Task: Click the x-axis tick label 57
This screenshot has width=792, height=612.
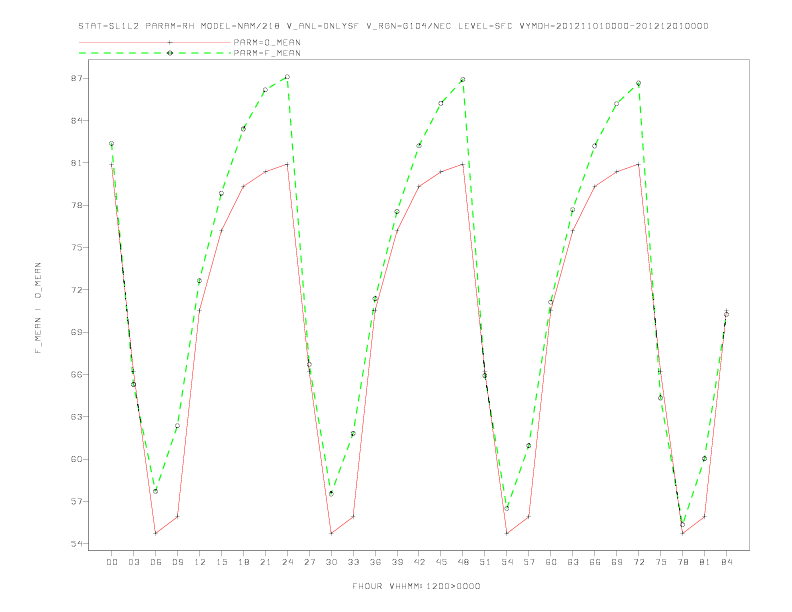Action: tap(529, 562)
